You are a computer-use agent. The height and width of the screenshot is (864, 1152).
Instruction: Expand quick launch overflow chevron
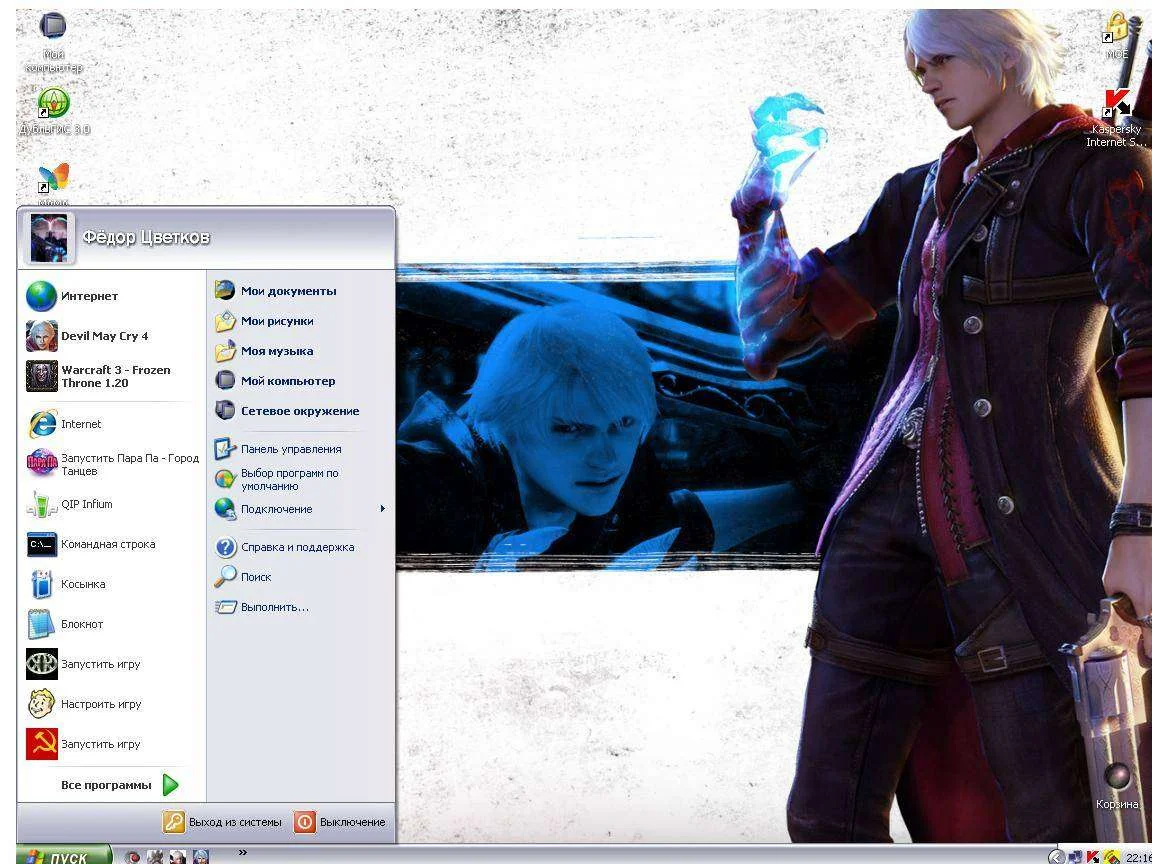242,853
